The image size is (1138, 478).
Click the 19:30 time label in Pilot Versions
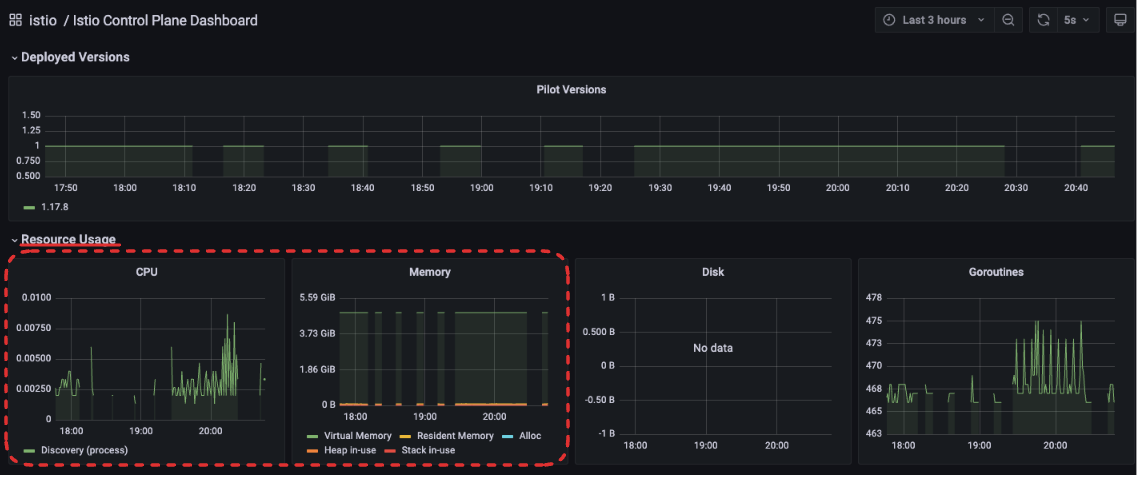pos(660,187)
